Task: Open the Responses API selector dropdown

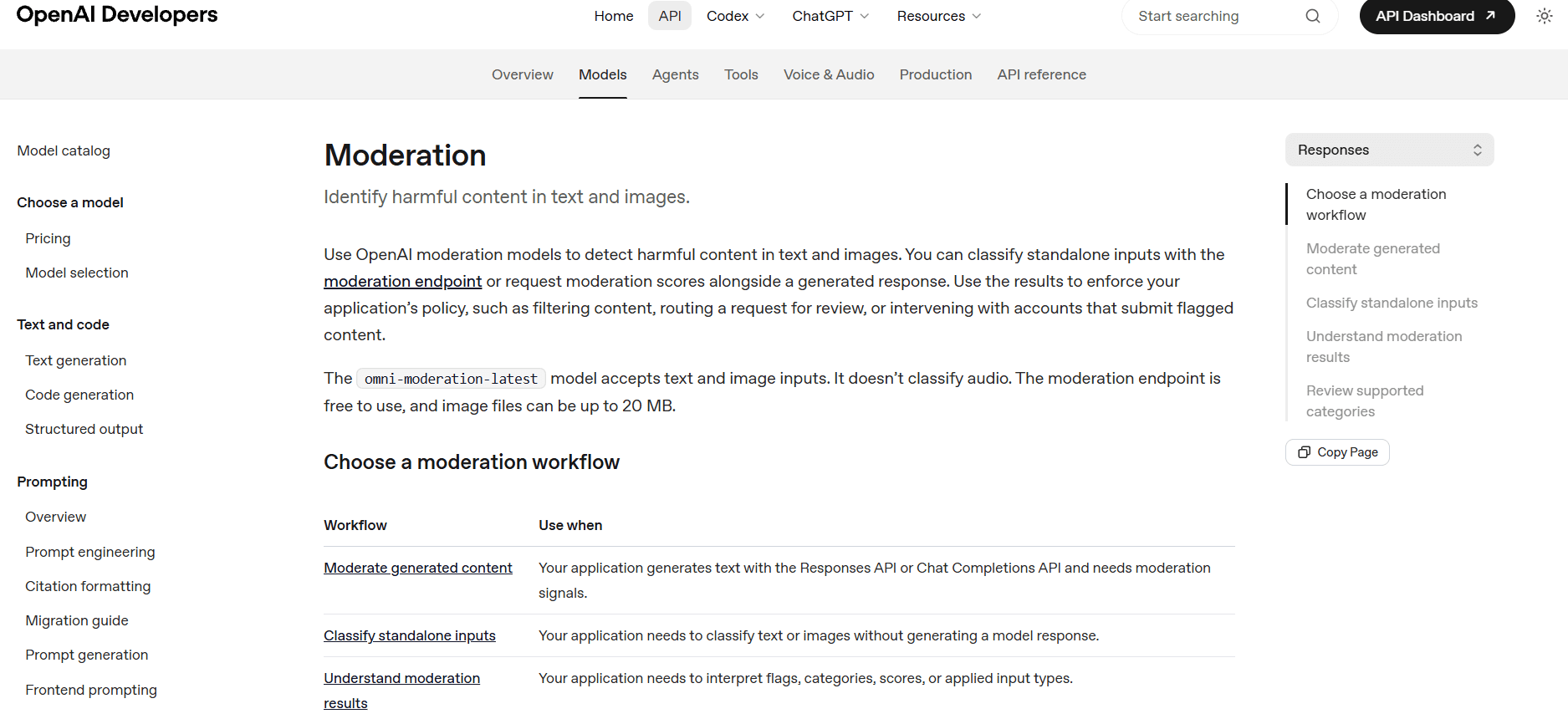Action: tap(1390, 150)
